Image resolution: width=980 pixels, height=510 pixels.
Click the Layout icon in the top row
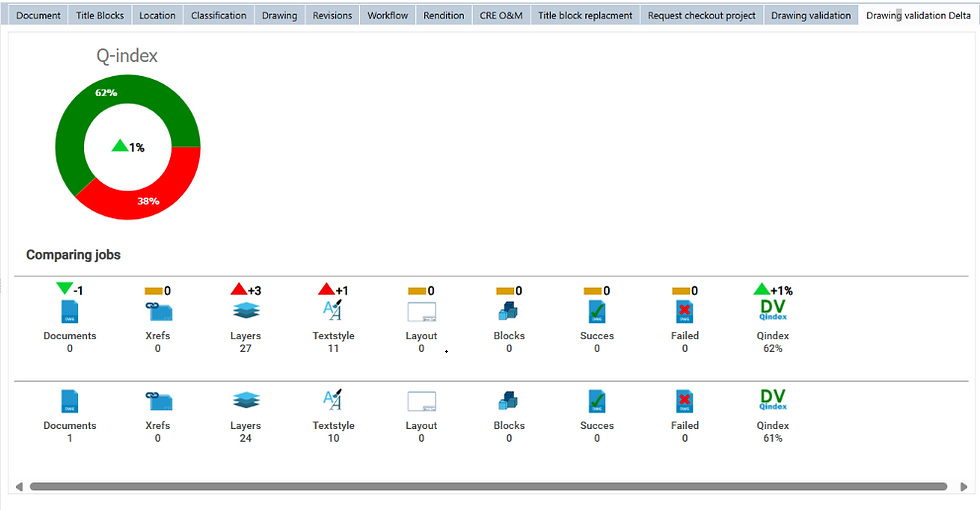[x=421, y=312]
